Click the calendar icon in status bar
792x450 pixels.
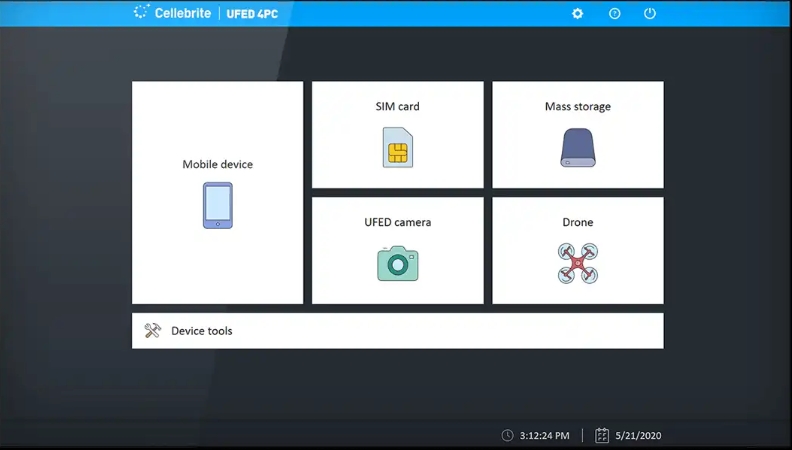click(x=602, y=435)
